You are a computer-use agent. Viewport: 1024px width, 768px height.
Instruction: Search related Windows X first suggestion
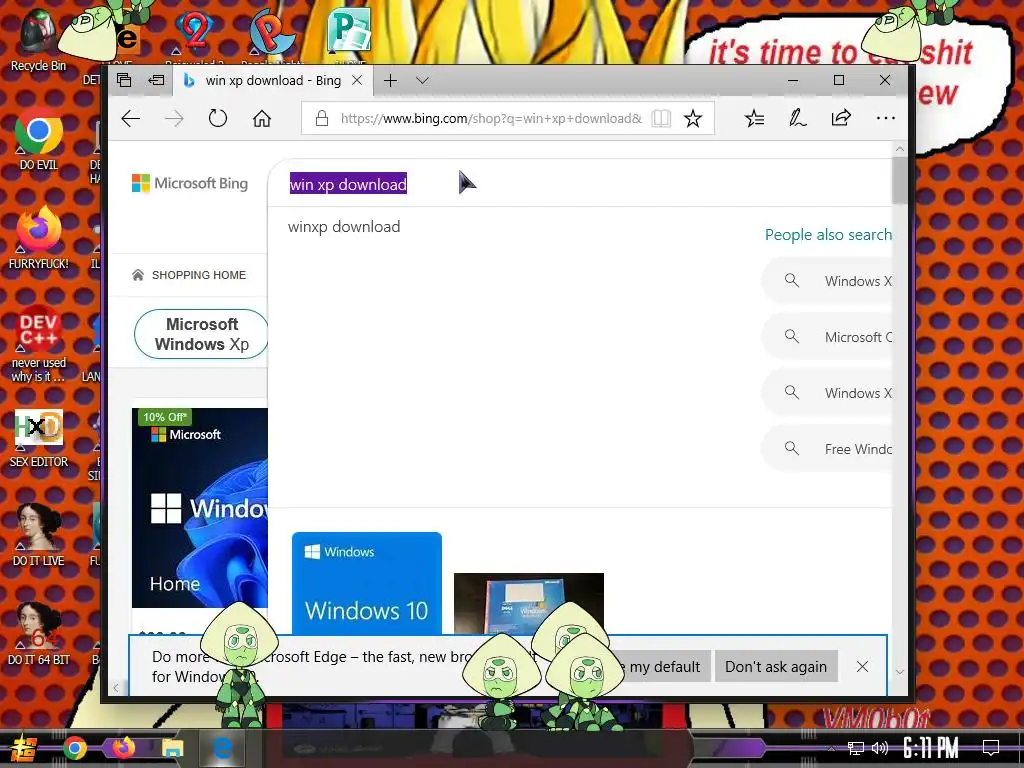point(828,281)
